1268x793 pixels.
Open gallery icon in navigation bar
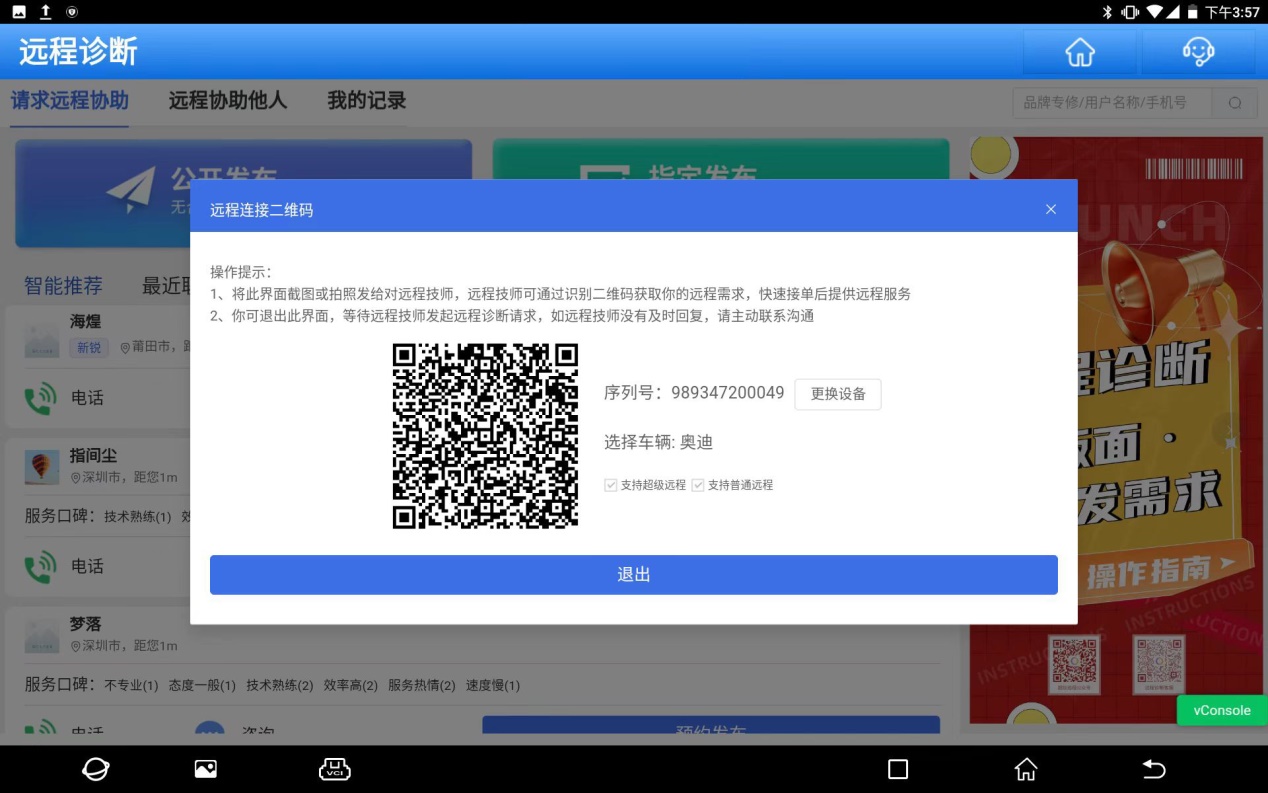point(205,768)
